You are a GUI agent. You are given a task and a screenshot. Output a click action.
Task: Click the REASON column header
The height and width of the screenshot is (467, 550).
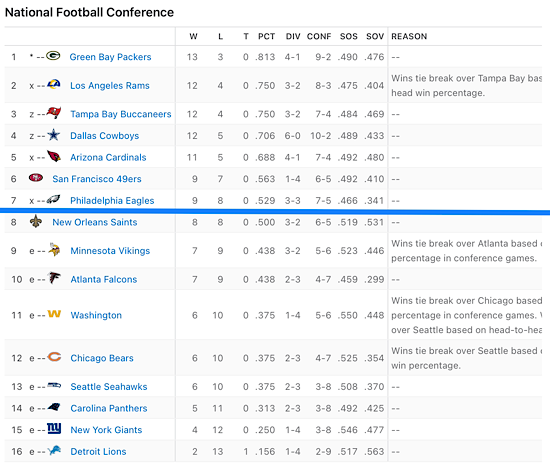[409, 36]
